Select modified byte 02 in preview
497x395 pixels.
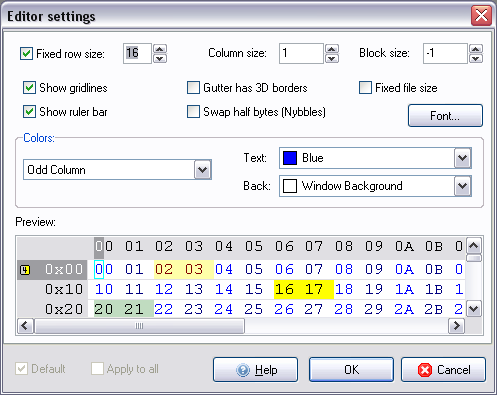164,269
